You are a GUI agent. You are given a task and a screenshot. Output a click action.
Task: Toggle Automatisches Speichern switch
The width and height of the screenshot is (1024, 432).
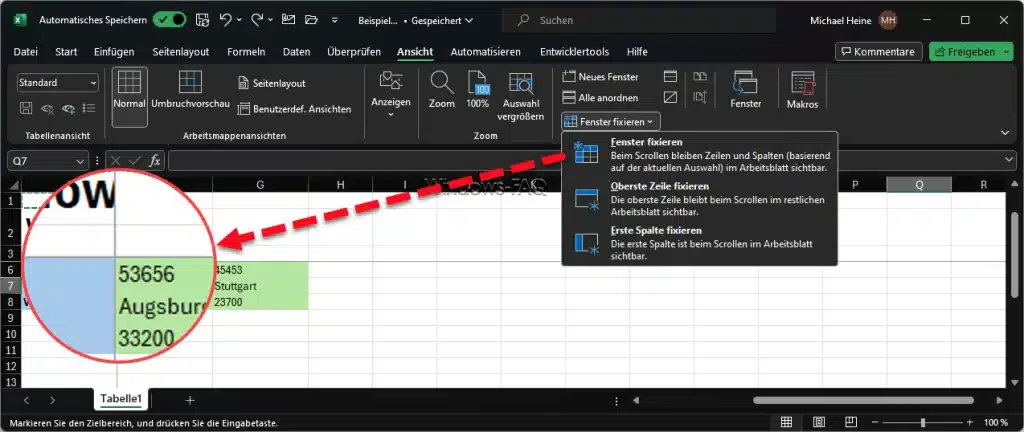coord(170,20)
